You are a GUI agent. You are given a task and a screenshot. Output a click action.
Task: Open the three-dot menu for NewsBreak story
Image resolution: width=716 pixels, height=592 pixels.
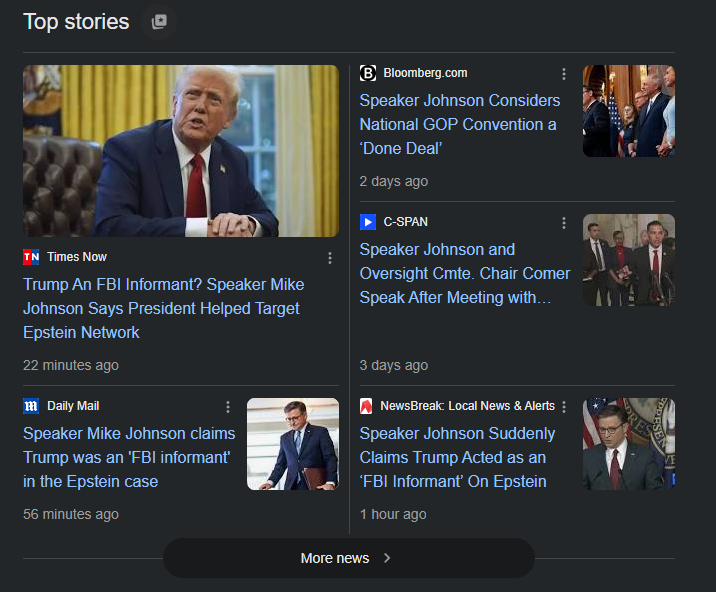(x=564, y=407)
